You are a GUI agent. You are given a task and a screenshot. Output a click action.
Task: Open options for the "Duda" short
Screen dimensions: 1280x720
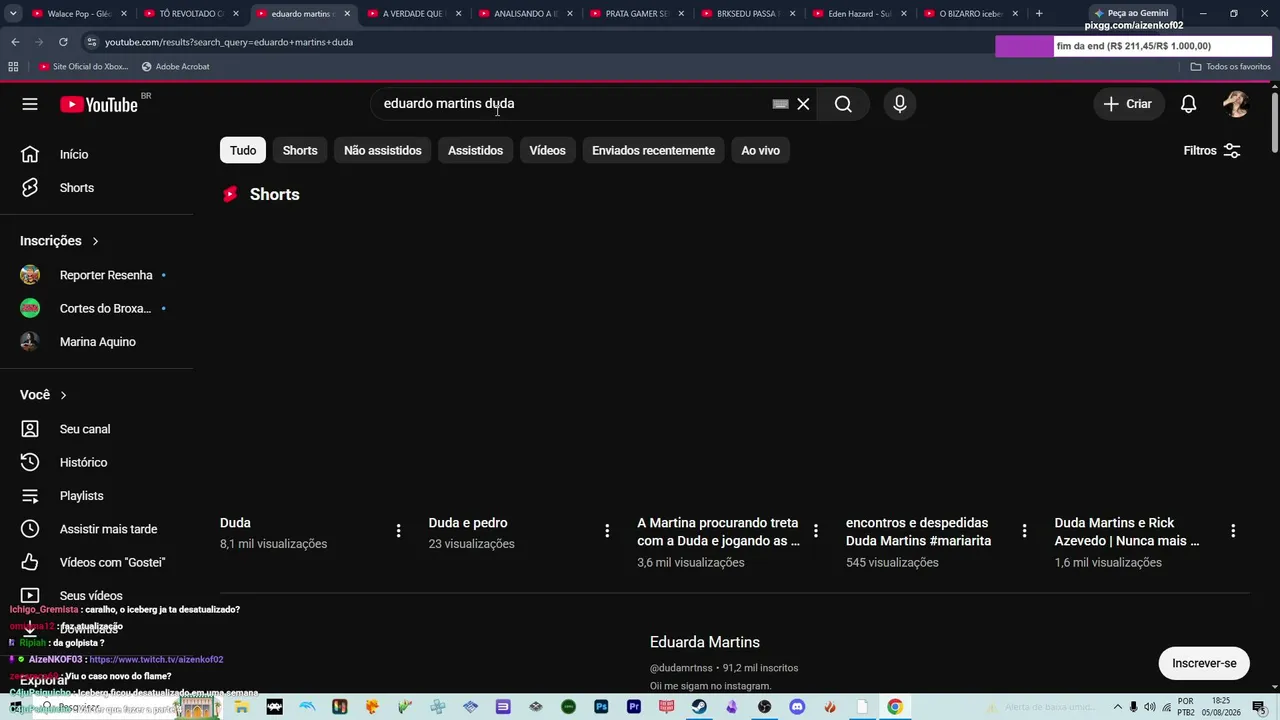(398, 531)
